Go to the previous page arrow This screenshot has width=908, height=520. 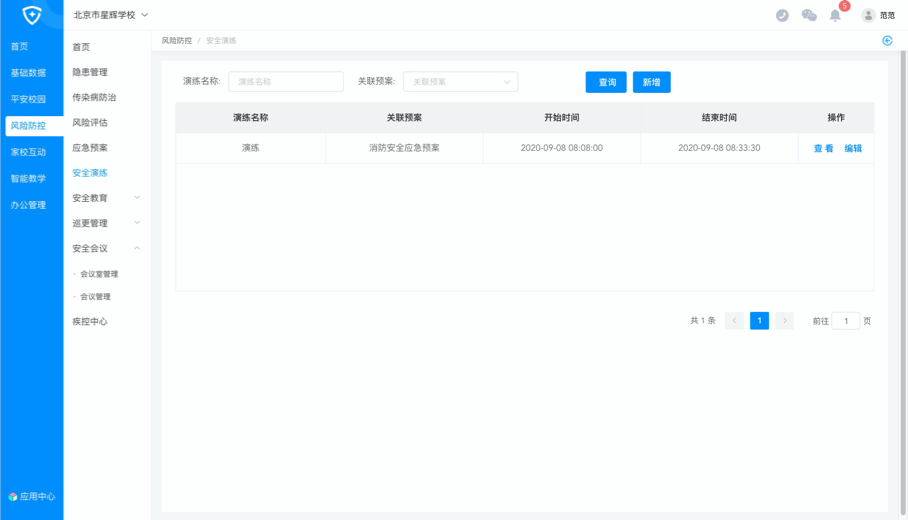point(734,321)
